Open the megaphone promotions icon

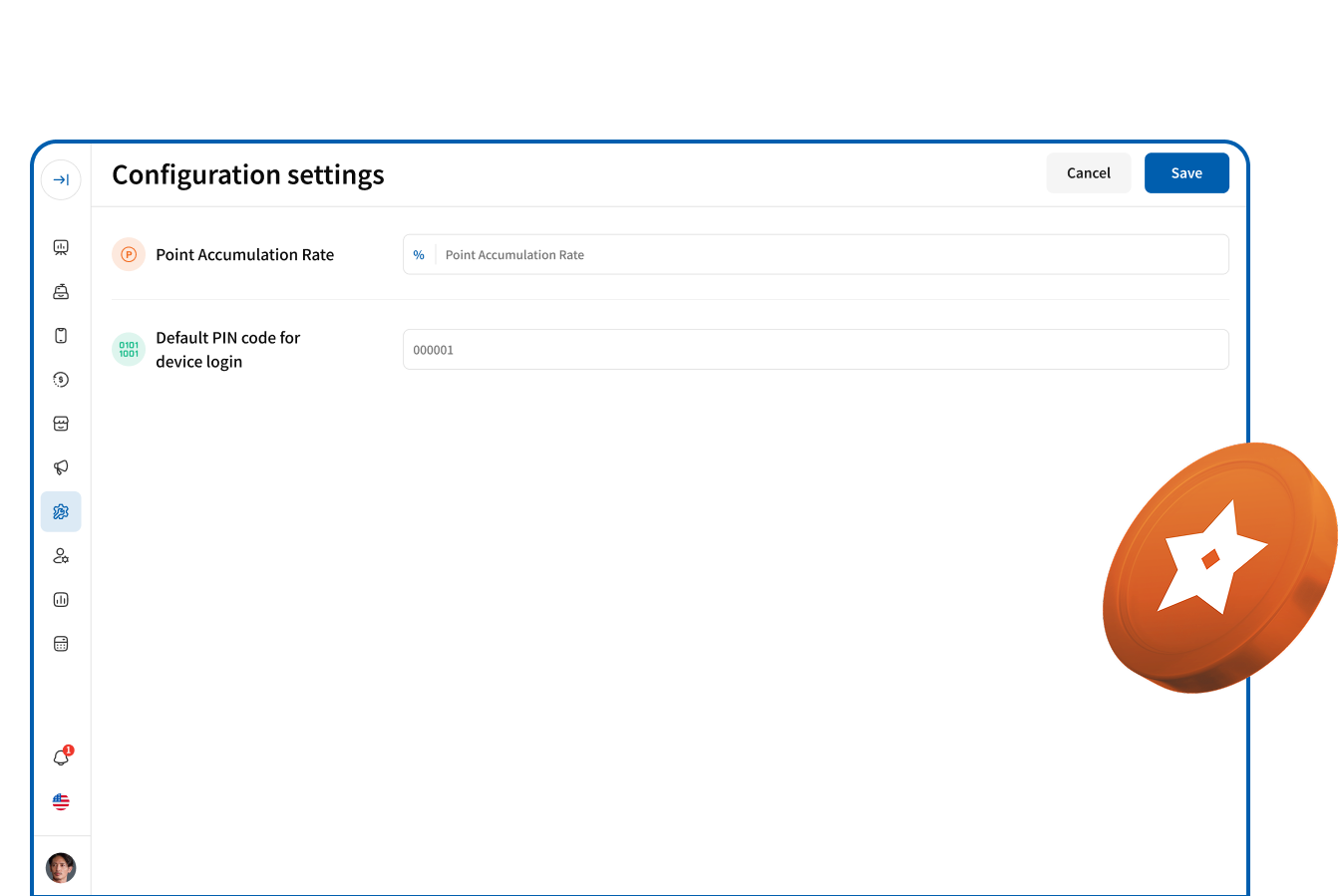click(x=61, y=467)
